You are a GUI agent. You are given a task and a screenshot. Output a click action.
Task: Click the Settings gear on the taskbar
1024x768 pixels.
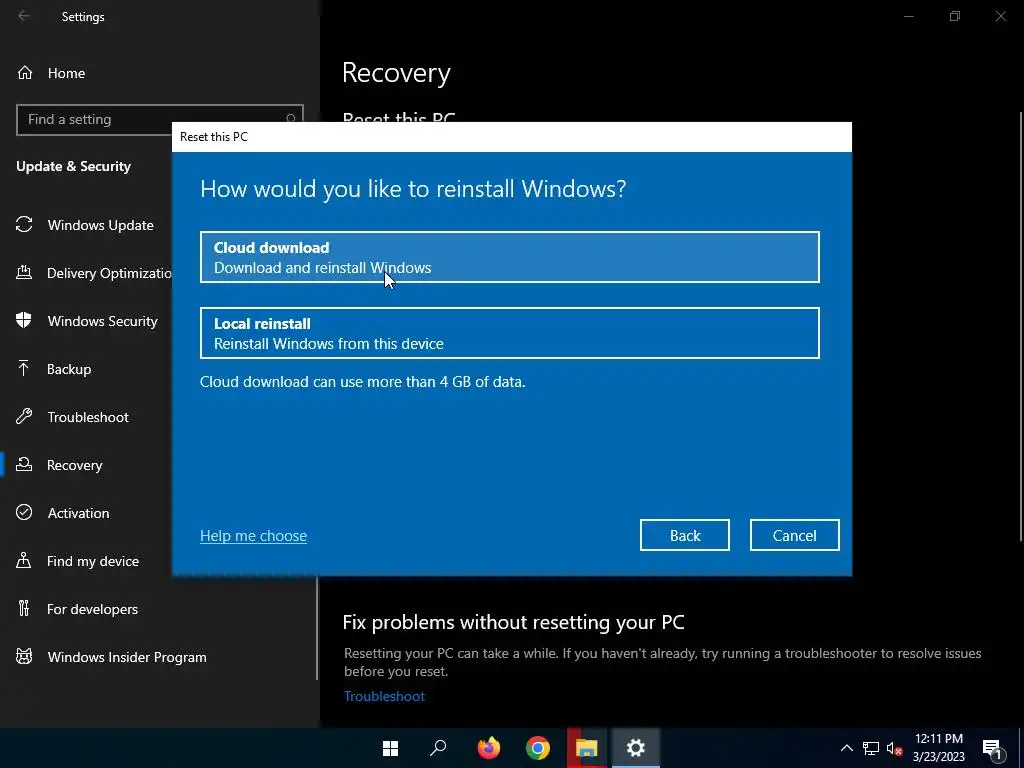coord(635,748)
